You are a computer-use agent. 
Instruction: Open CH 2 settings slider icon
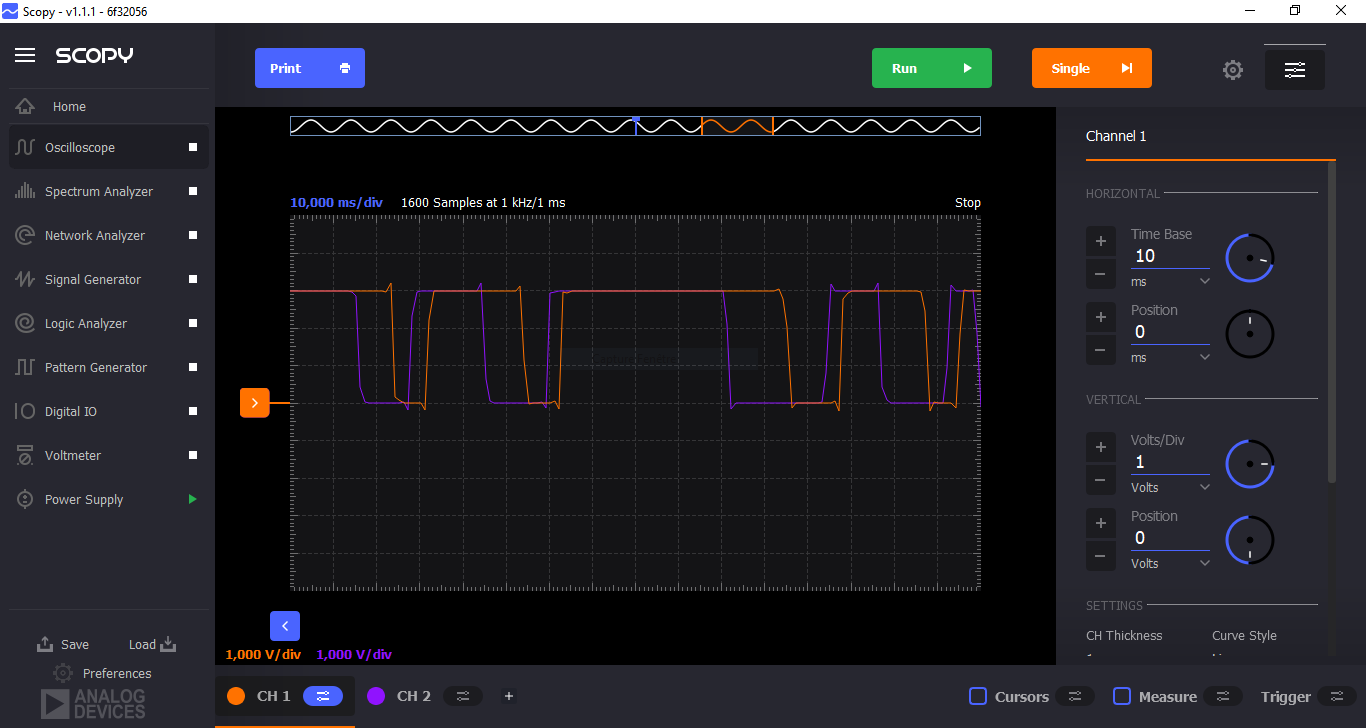463,696
